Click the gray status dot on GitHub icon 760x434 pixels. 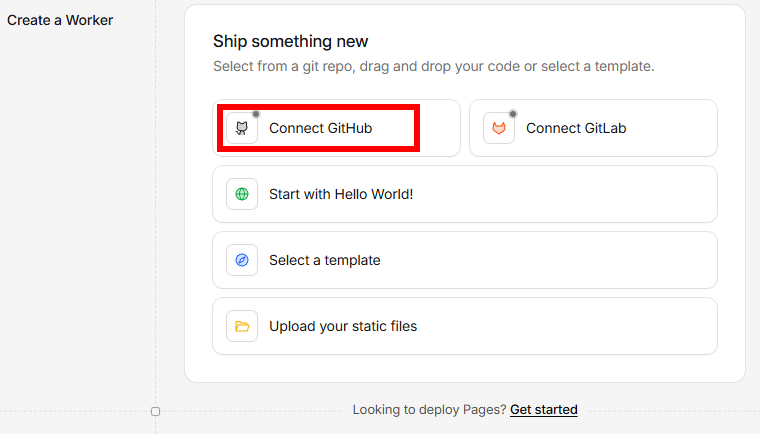[256, 114]
